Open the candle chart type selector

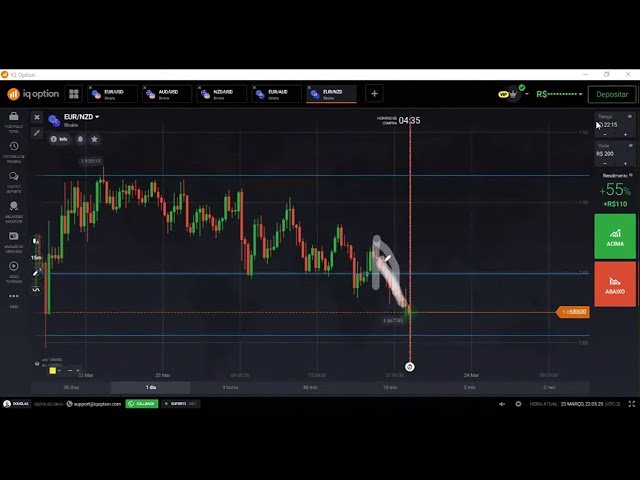[36, 241]
